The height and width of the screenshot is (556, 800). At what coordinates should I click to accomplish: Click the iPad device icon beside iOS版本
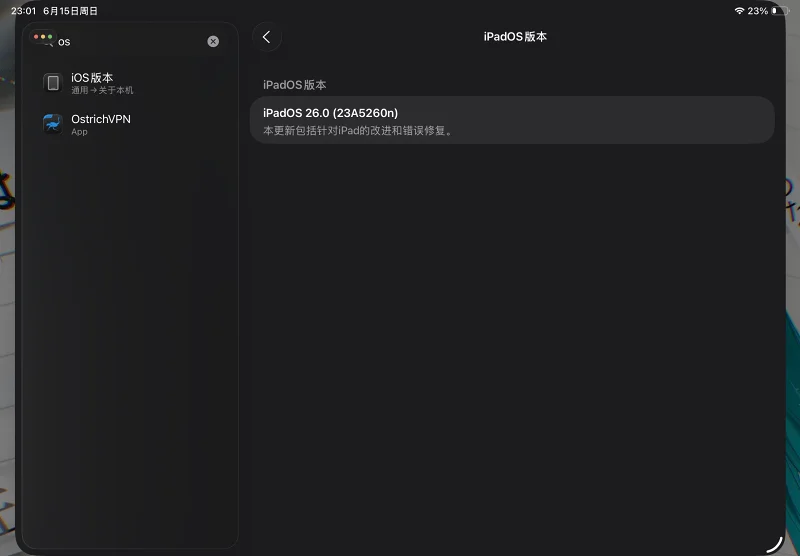[x=53, y=82]
